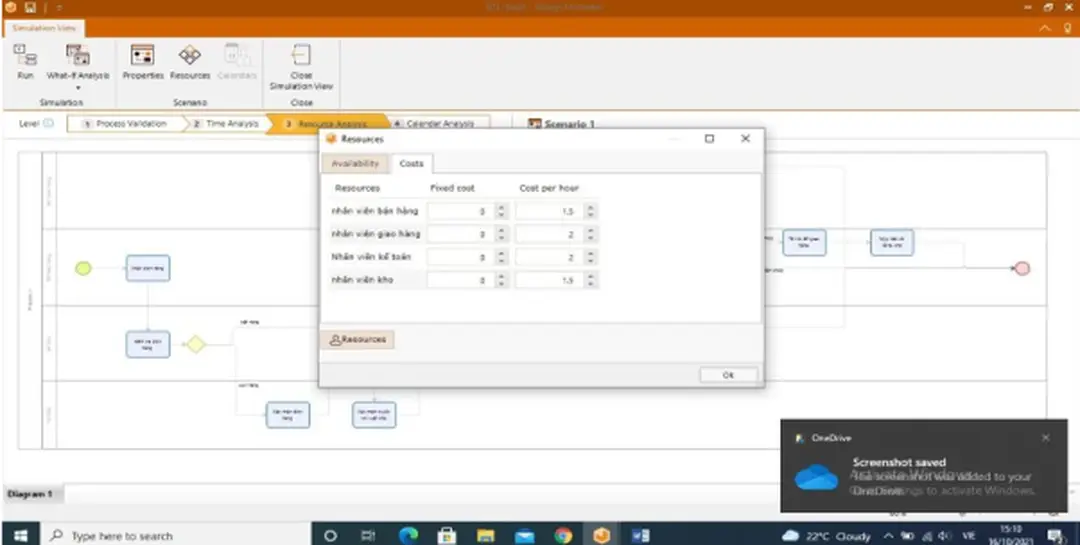Decrease cost per hour for nhân viên kho
This screenshot has width=1080, height=545.
point(590,285)
